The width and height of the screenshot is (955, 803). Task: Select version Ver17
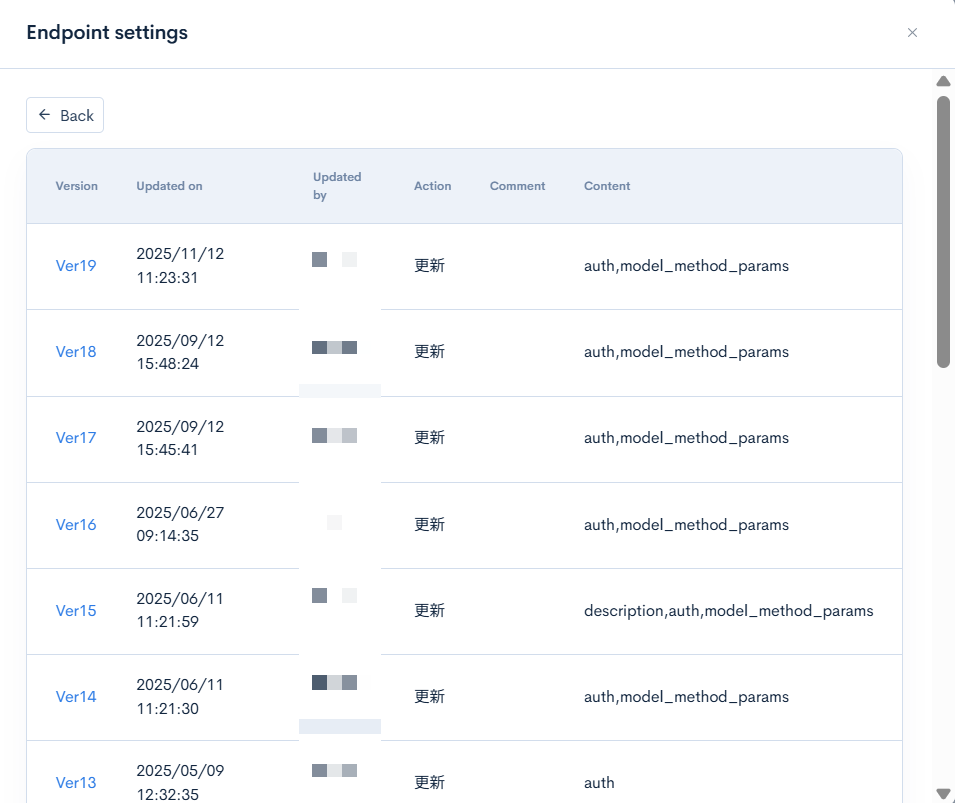(76, 438)
